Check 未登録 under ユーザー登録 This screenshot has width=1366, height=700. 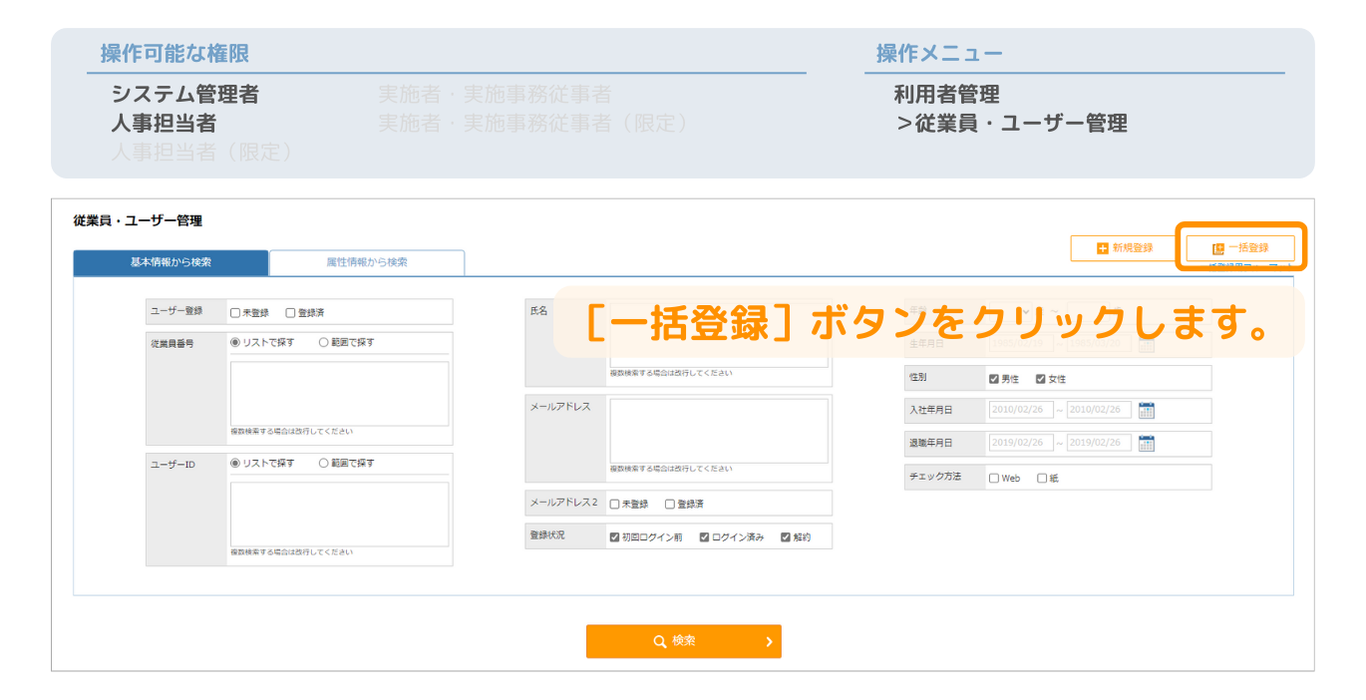235,313
